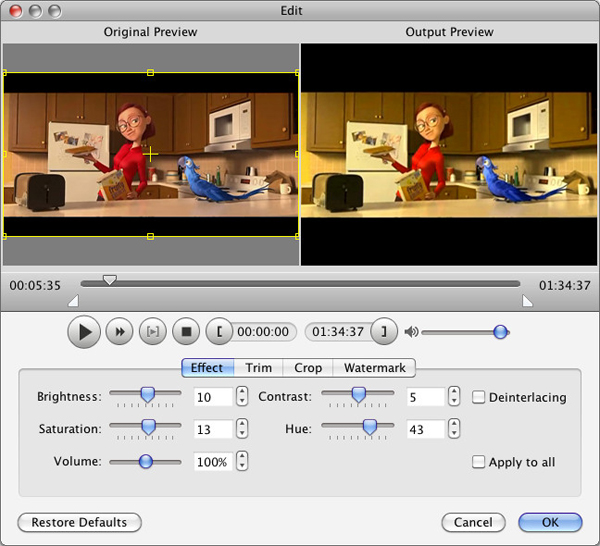Click the Output Preview video frame
Viewport: 600px width, 546px height.
[x=449, y=155]
